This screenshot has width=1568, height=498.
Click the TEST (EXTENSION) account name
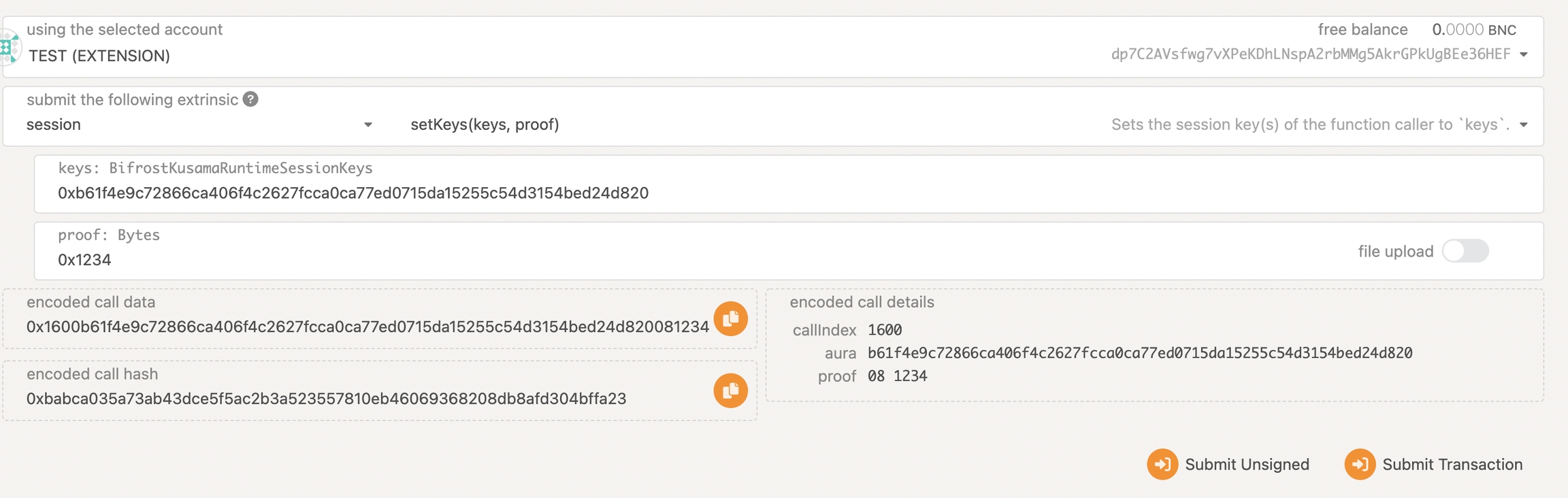(99, 56)
